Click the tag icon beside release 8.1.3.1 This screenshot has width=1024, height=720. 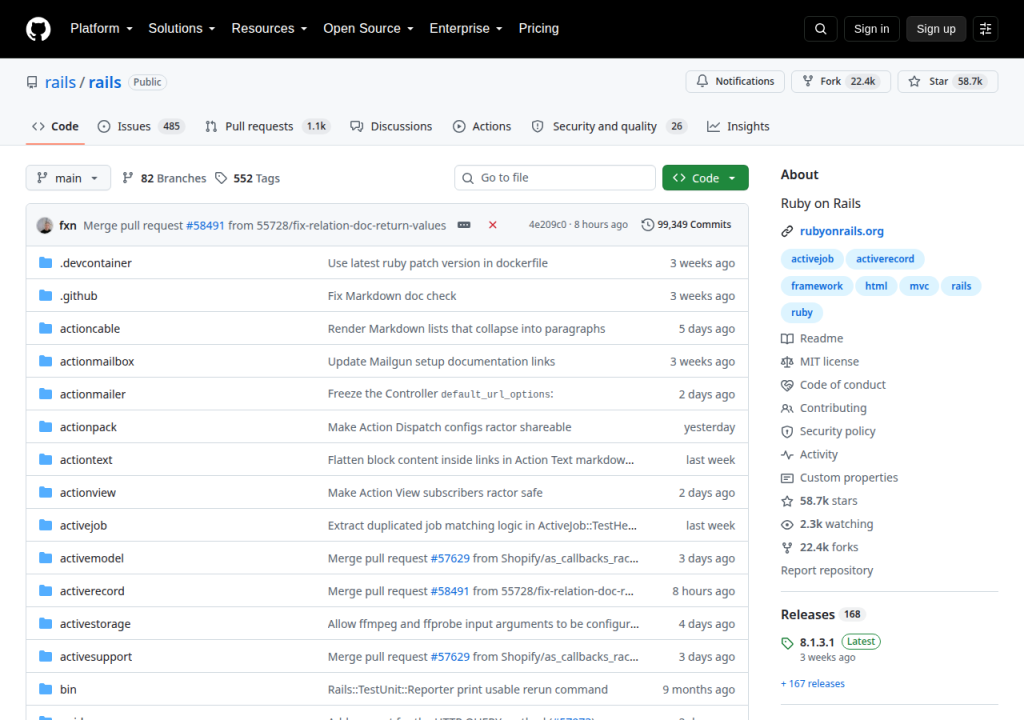787,643
